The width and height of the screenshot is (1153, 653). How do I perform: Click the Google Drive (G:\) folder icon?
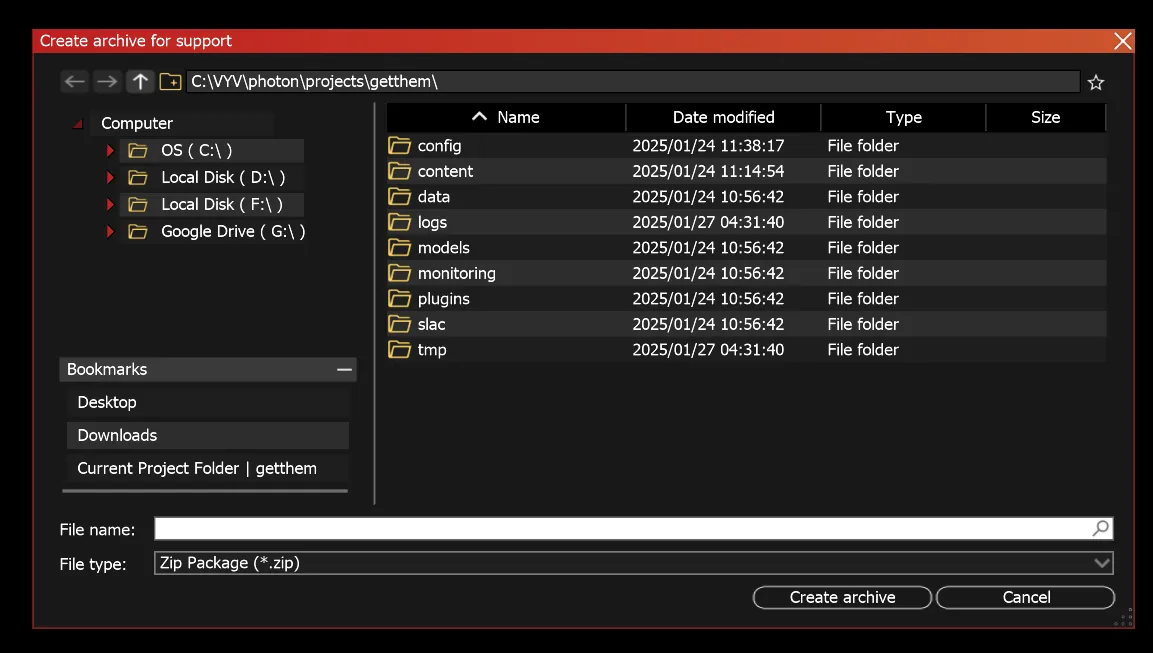[x=138, y=232]
